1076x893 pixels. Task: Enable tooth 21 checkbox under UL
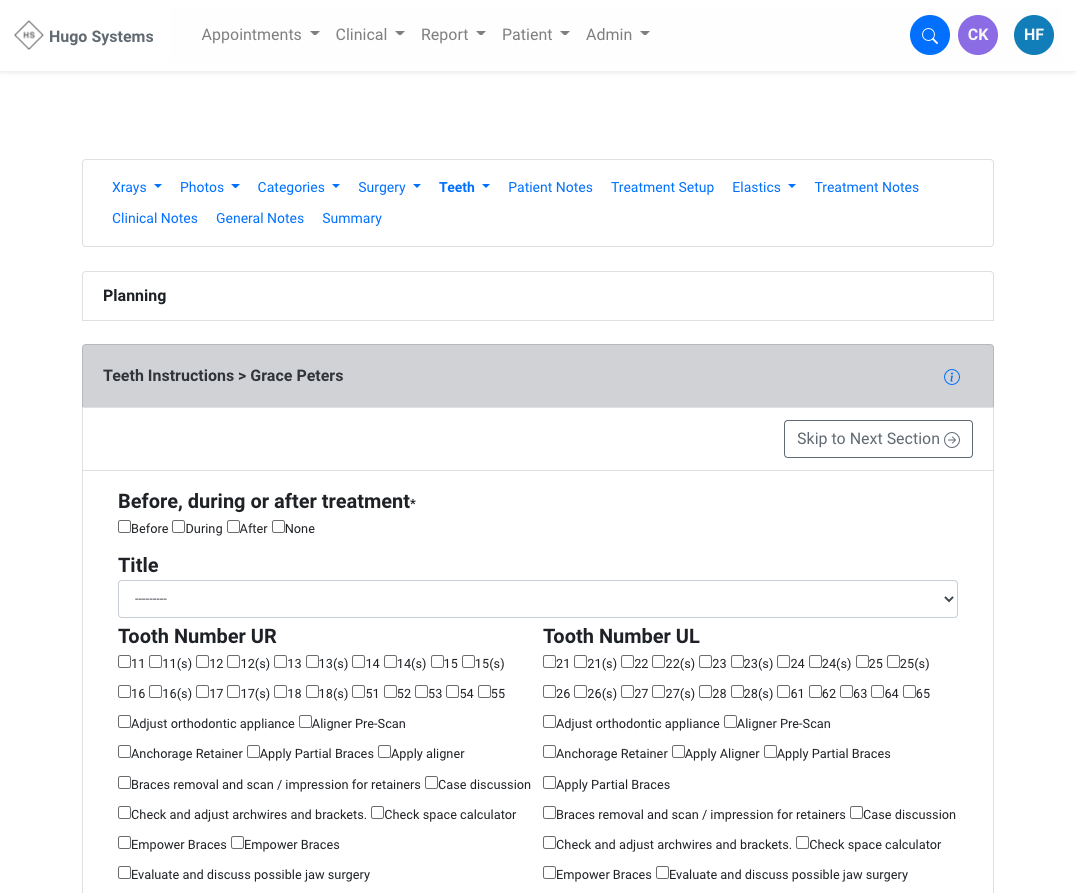click(549, 662)
